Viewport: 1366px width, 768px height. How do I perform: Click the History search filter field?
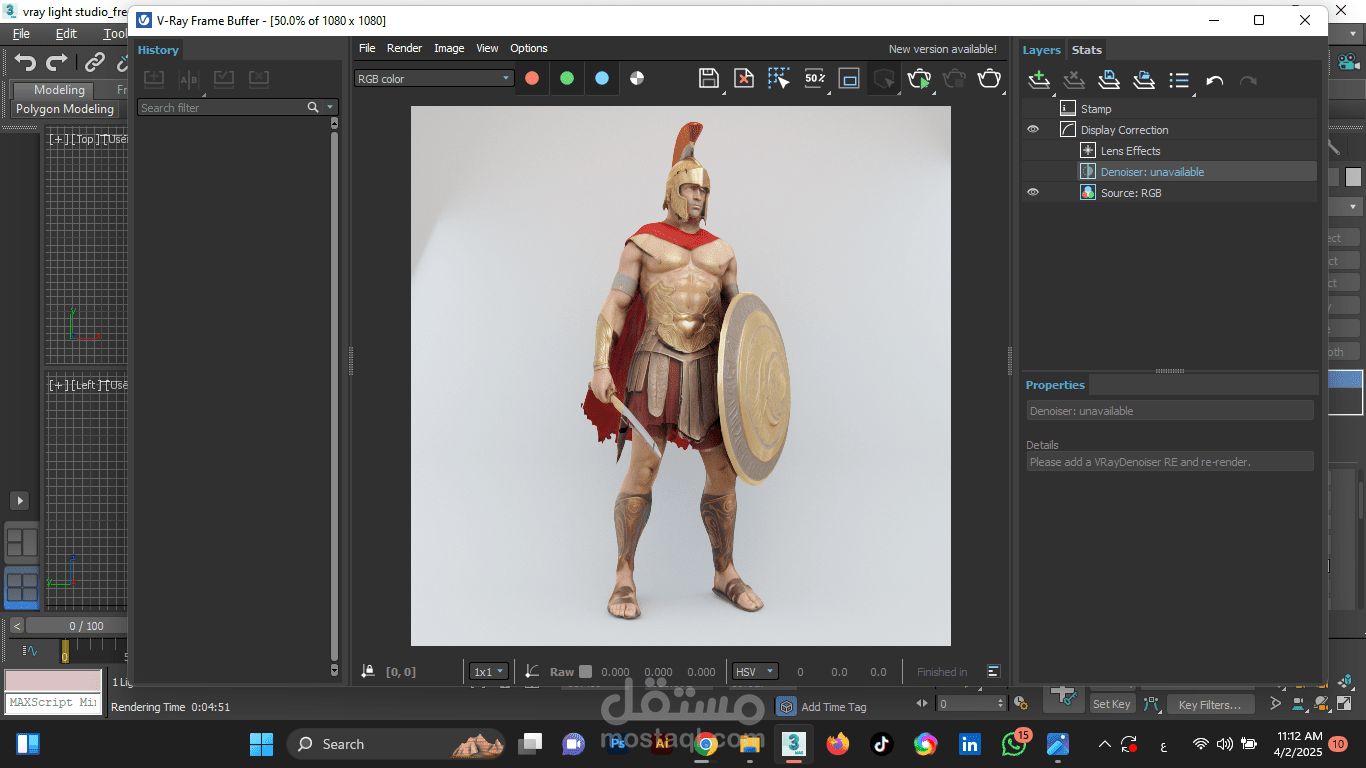click(222, 107)
